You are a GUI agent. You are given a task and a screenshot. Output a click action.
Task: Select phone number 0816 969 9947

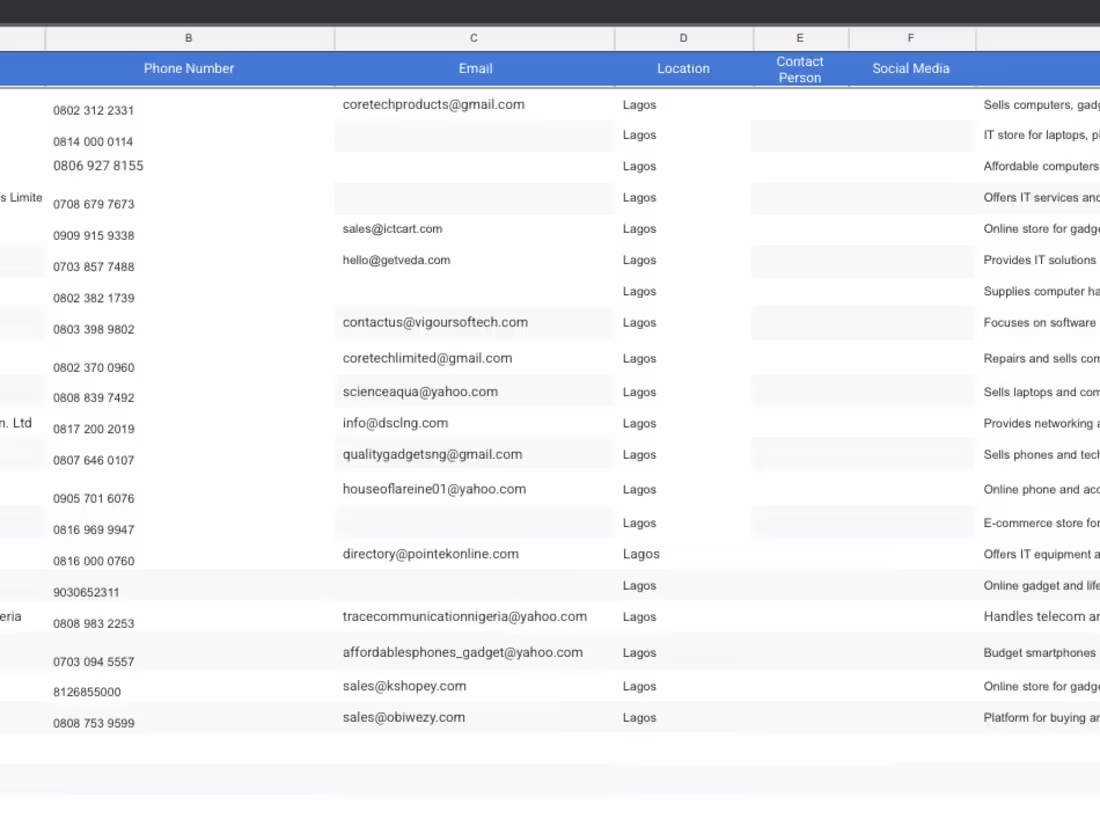93,530
